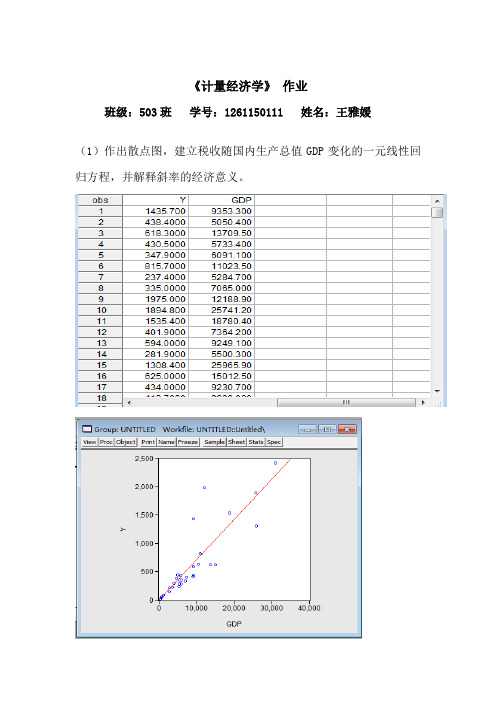Viewport: 496px width, 702px height.
Task: Select row header for observation 10
Action: 100,310
